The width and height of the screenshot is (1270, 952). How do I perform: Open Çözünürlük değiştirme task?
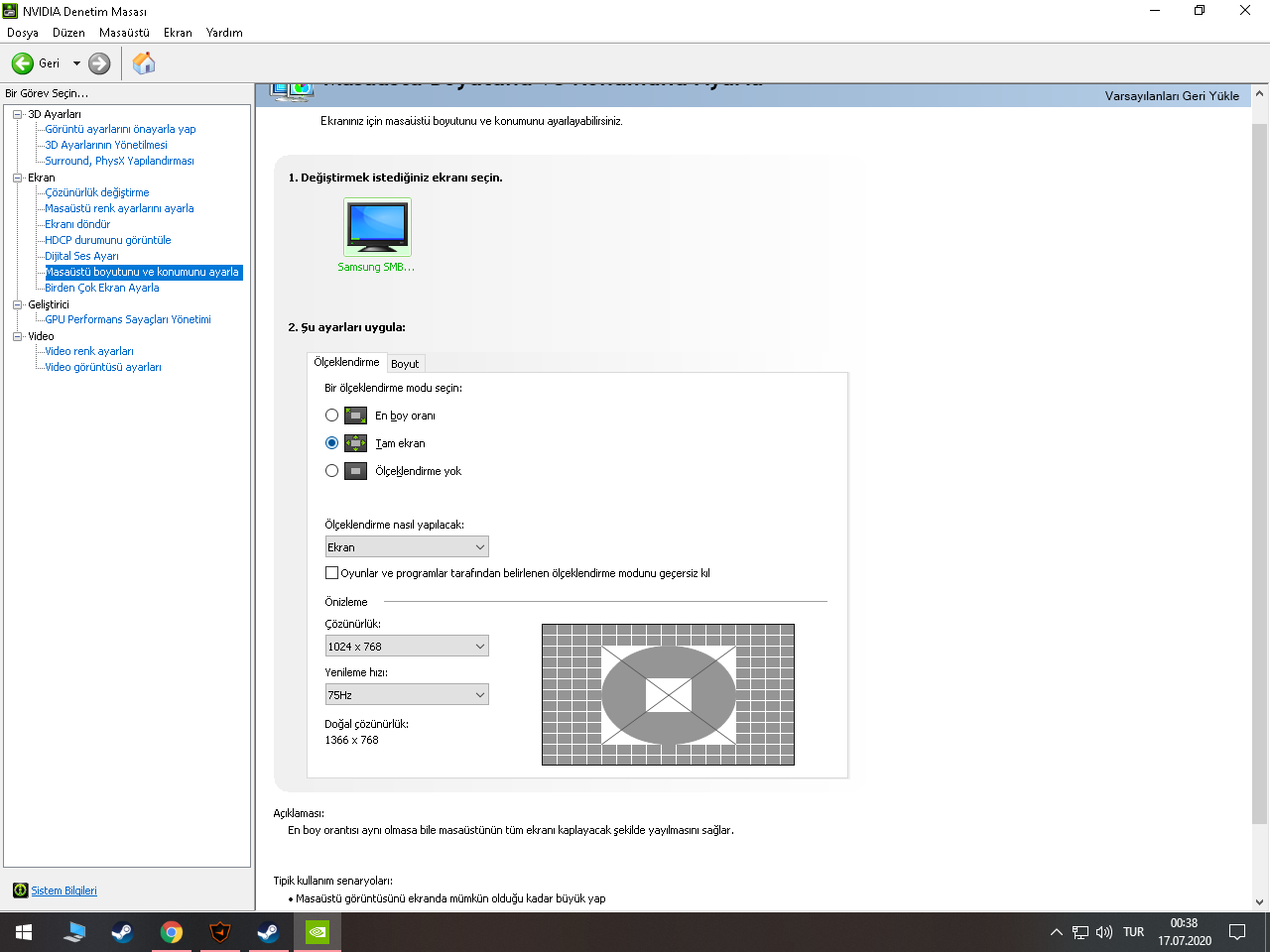point(97,192)
